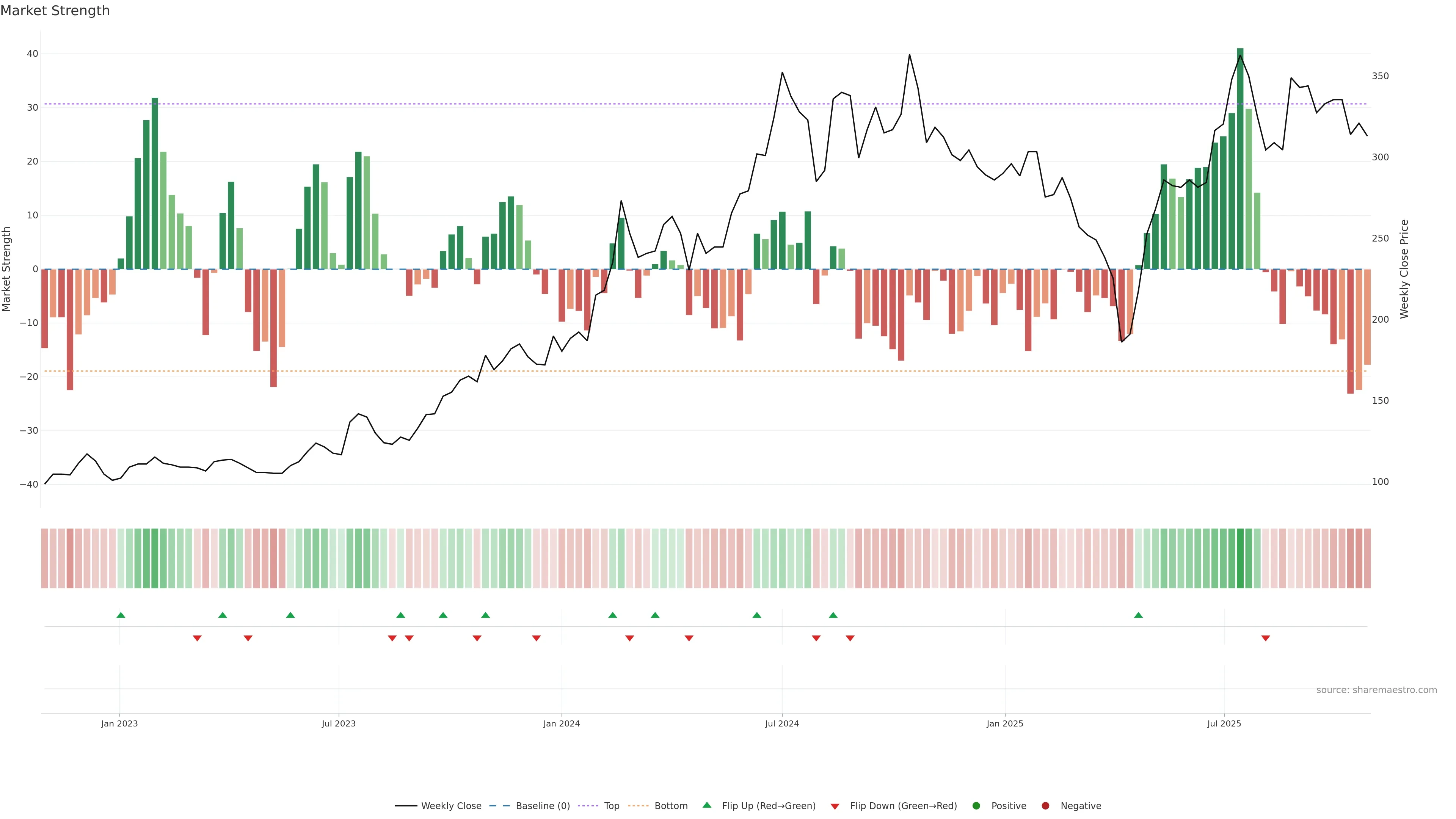This screenshot has height=819, width=1456.
Task: Click the Jul 2024 x-axis label
Action: 782,723
